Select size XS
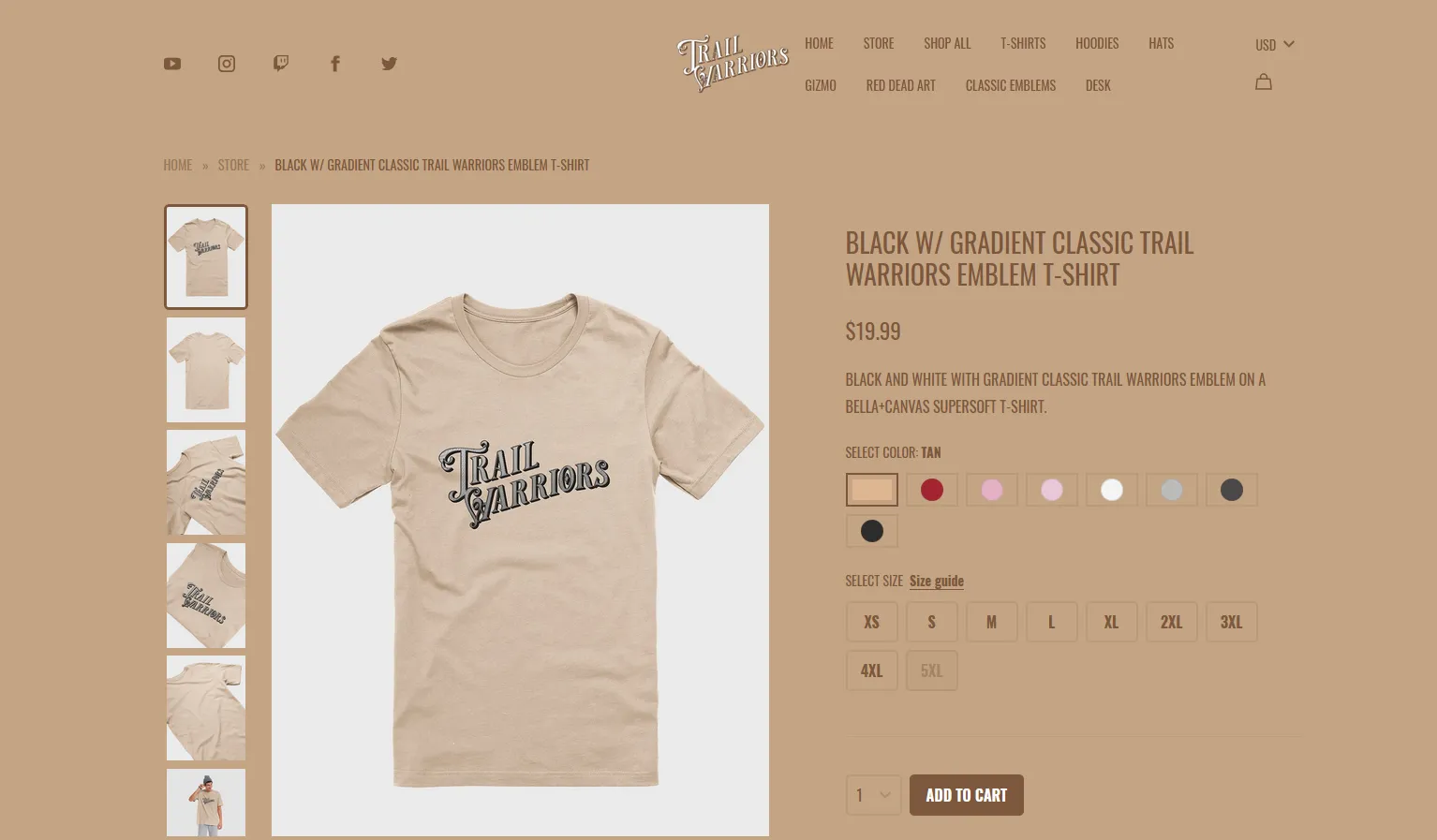The width and height of the screenshot is (1437, 840). pos(872,622)
